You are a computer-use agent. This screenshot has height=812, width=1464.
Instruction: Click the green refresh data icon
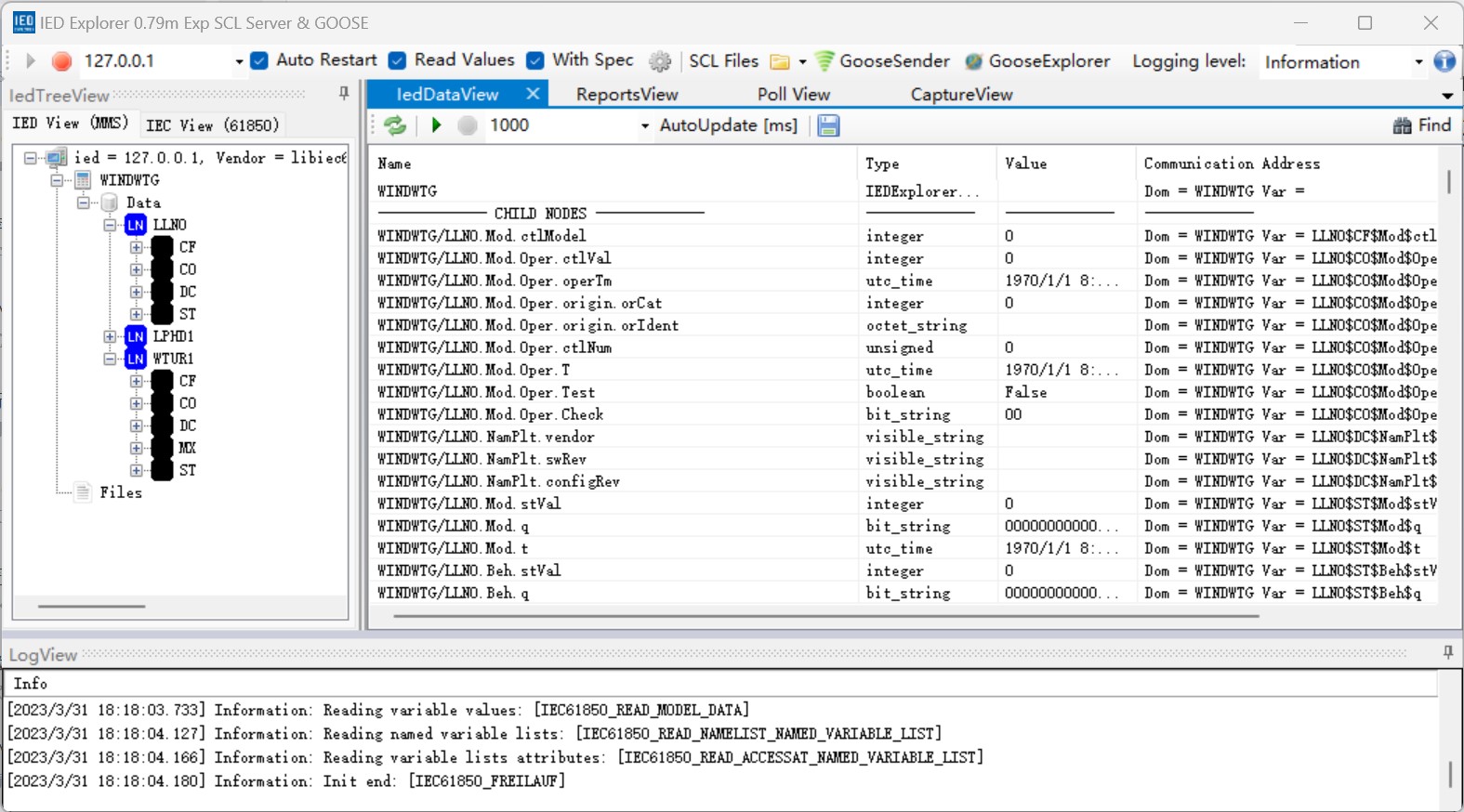click(x=395, y=125)
